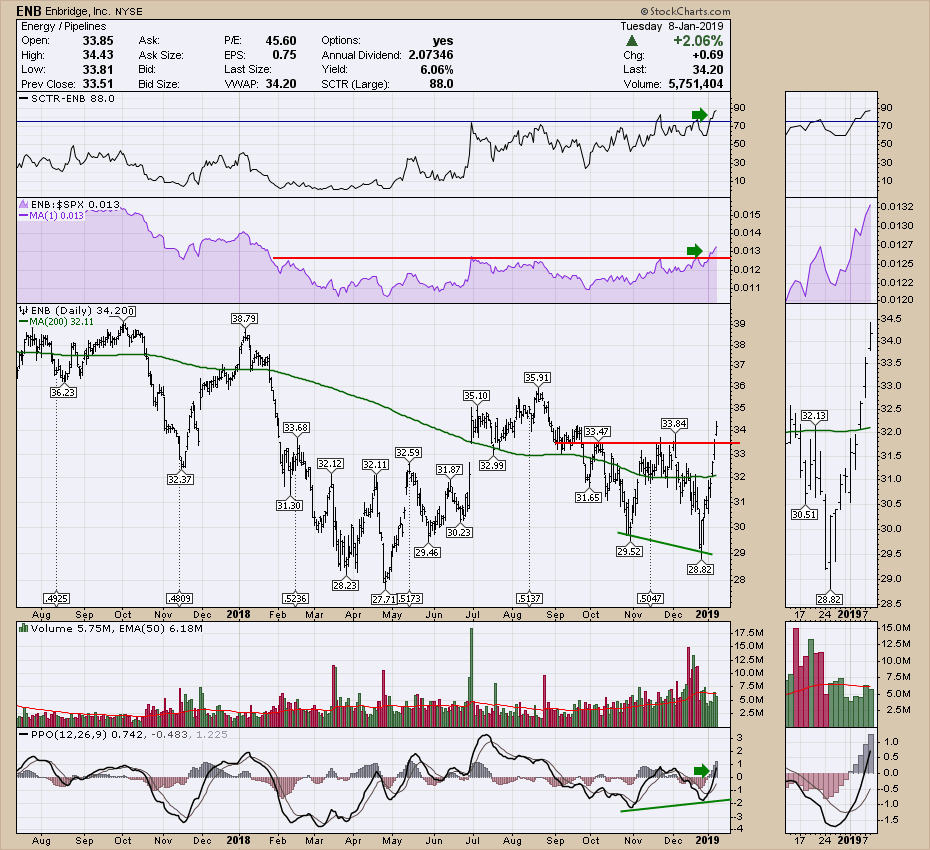
Task: Click the 30.51 label in the zoomed side panel
Action: (x=804, y=515)
